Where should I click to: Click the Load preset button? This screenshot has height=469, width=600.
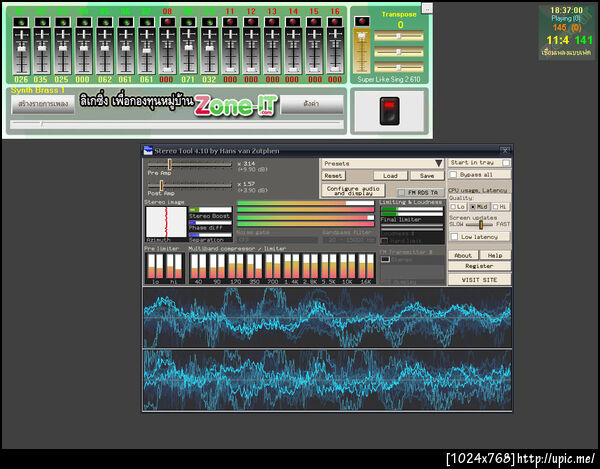(x=390, y=176)
